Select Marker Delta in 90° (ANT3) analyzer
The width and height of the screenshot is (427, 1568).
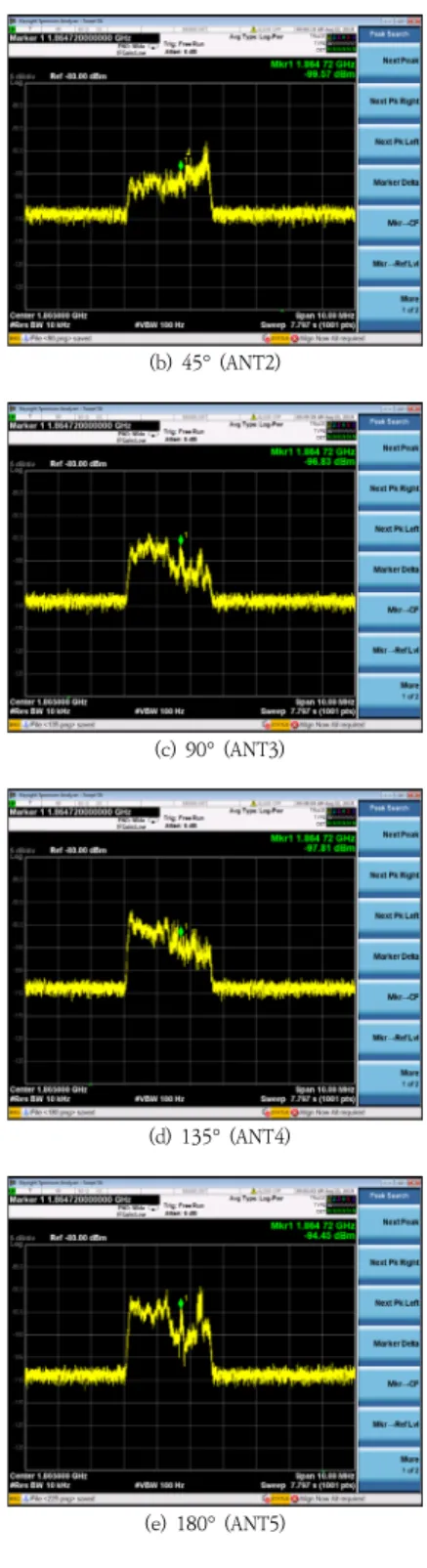coord(390,570)
